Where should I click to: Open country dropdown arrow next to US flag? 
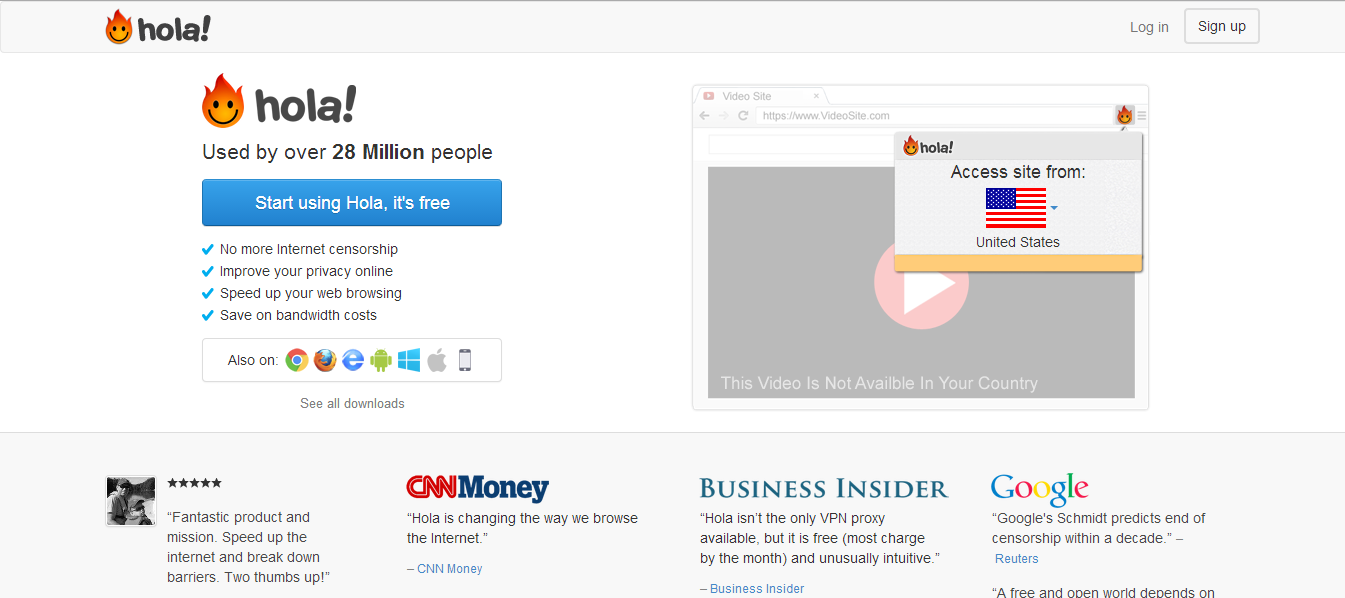pos(1054,208)
